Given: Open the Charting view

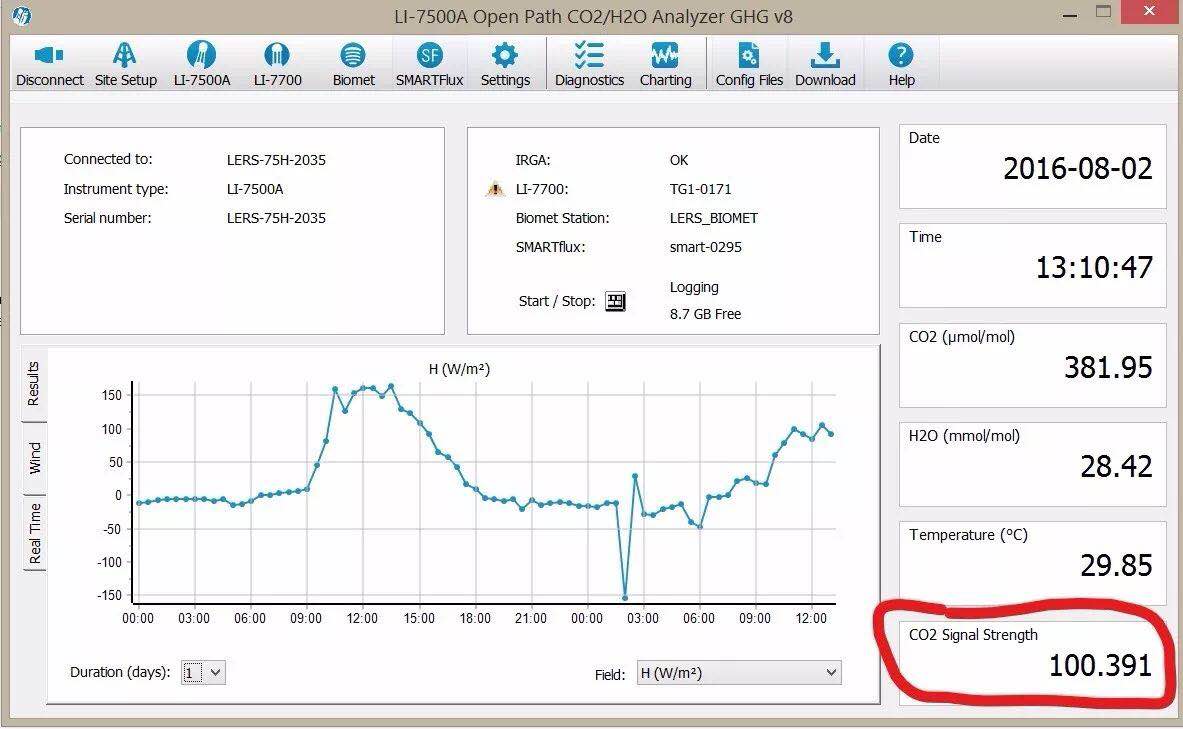Looking at the screenshot, I should pyautogui.click(x=665, y=64).
